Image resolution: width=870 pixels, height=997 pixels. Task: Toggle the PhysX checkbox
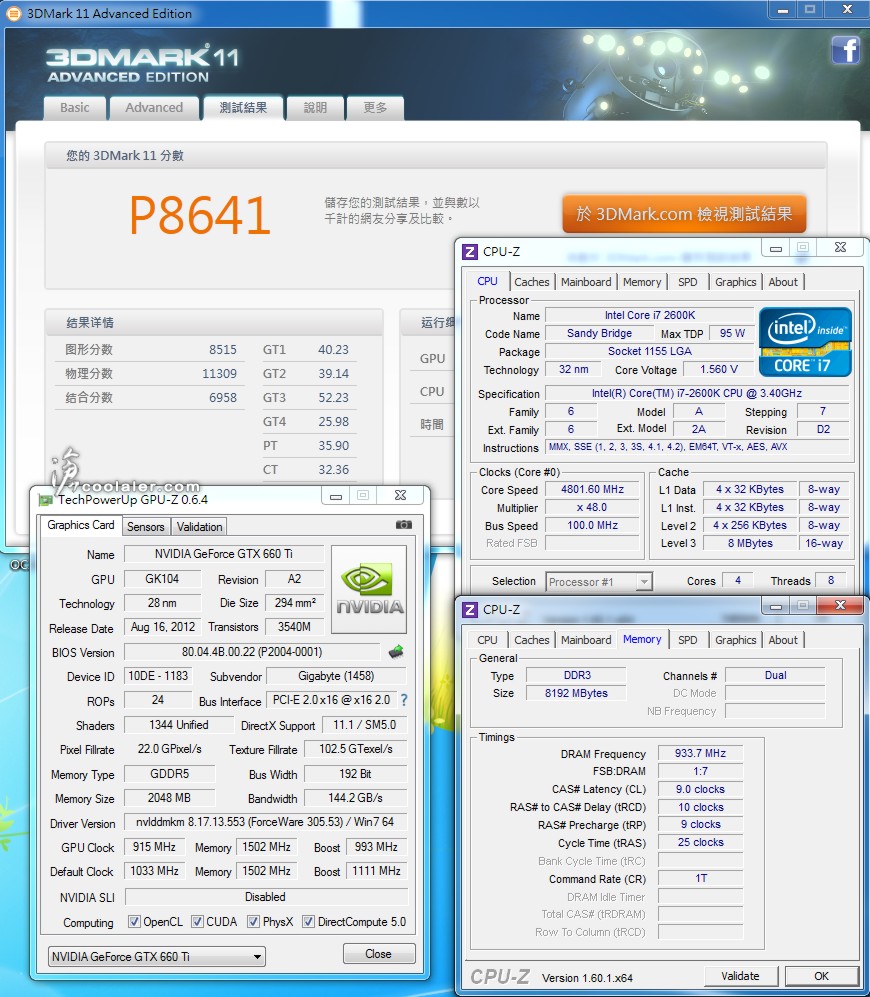click(253, 921)
